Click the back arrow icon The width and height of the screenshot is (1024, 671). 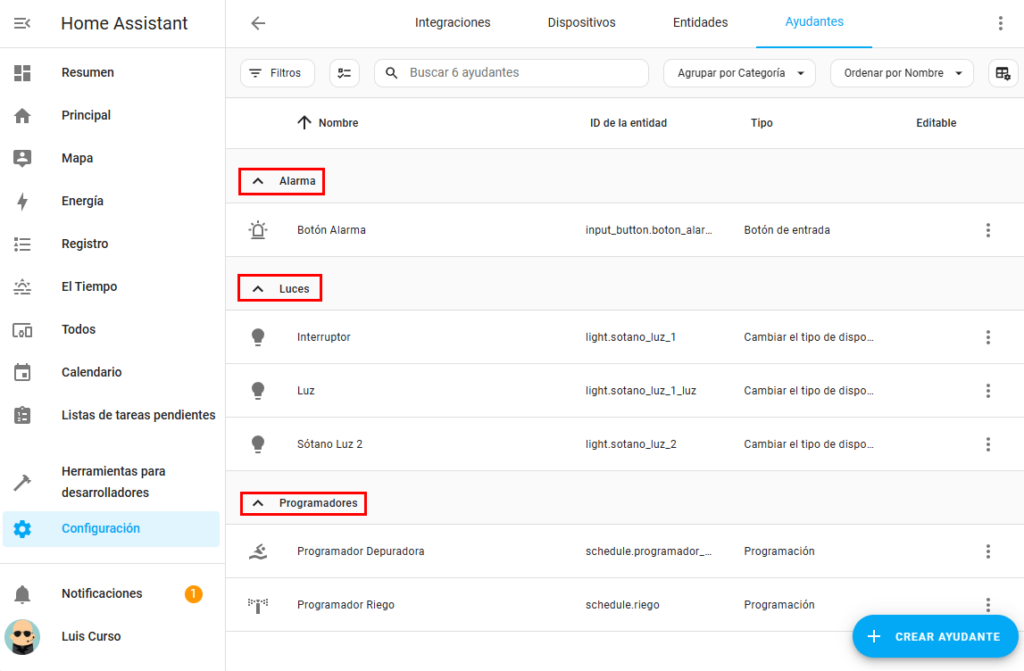pos(258,23)
